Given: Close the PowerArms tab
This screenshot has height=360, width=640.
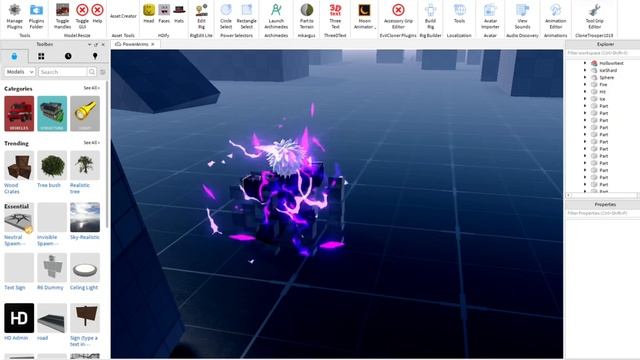Looking at the screenshot, I should click(x=153, y=44).
